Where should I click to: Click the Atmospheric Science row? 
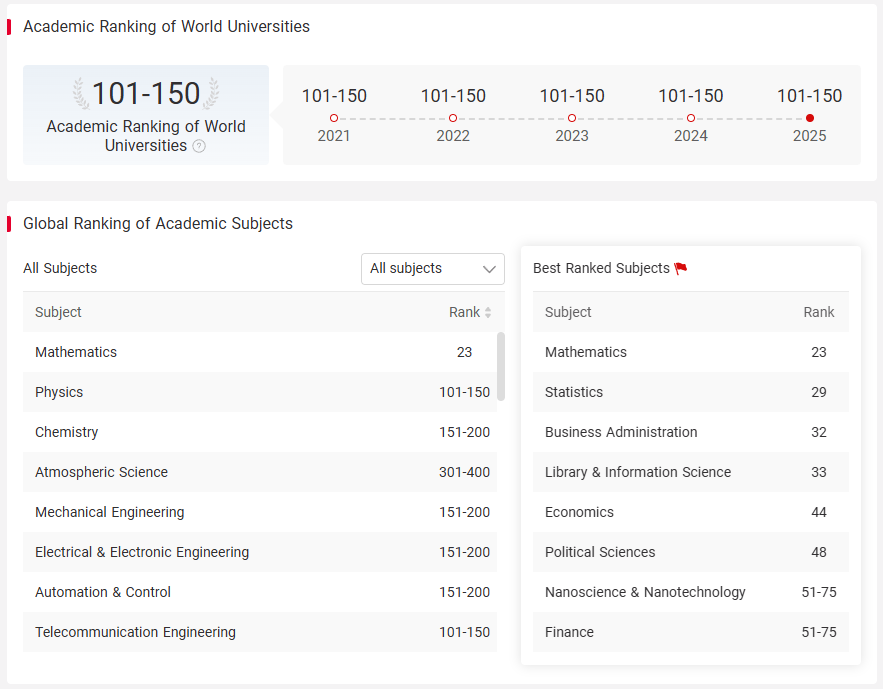(260, 472)
